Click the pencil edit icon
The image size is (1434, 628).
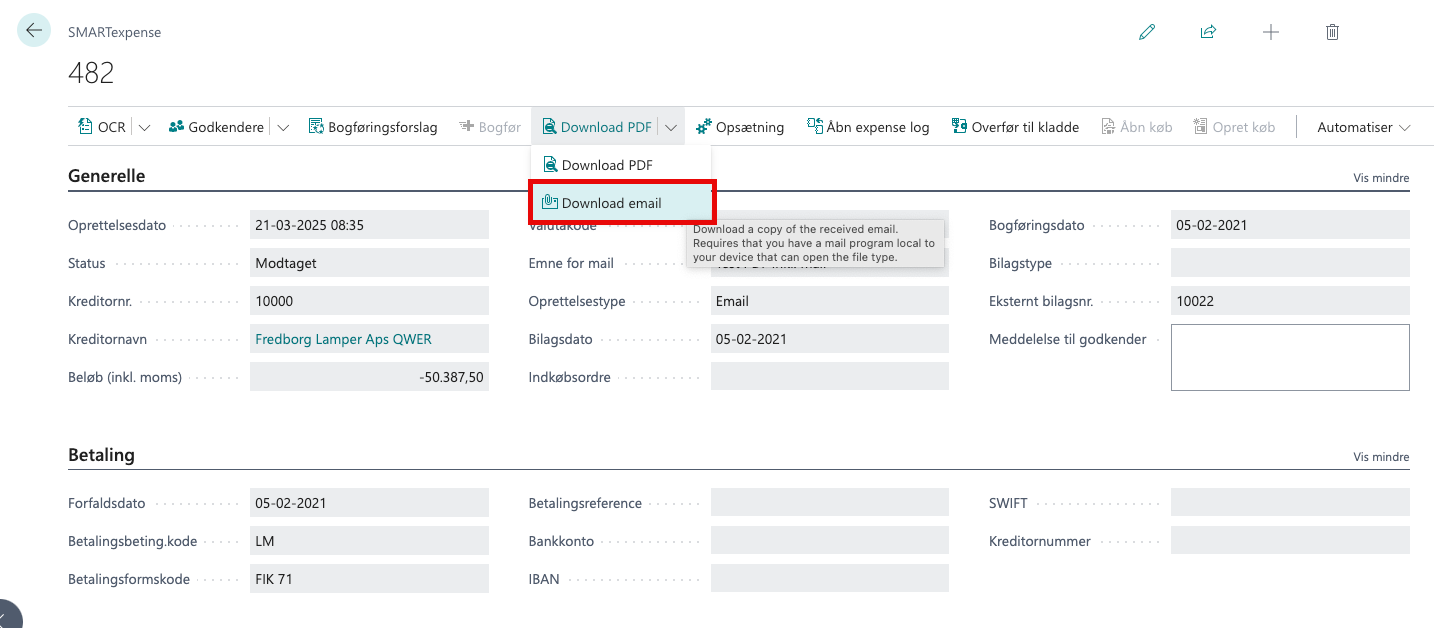point(1147,32)
